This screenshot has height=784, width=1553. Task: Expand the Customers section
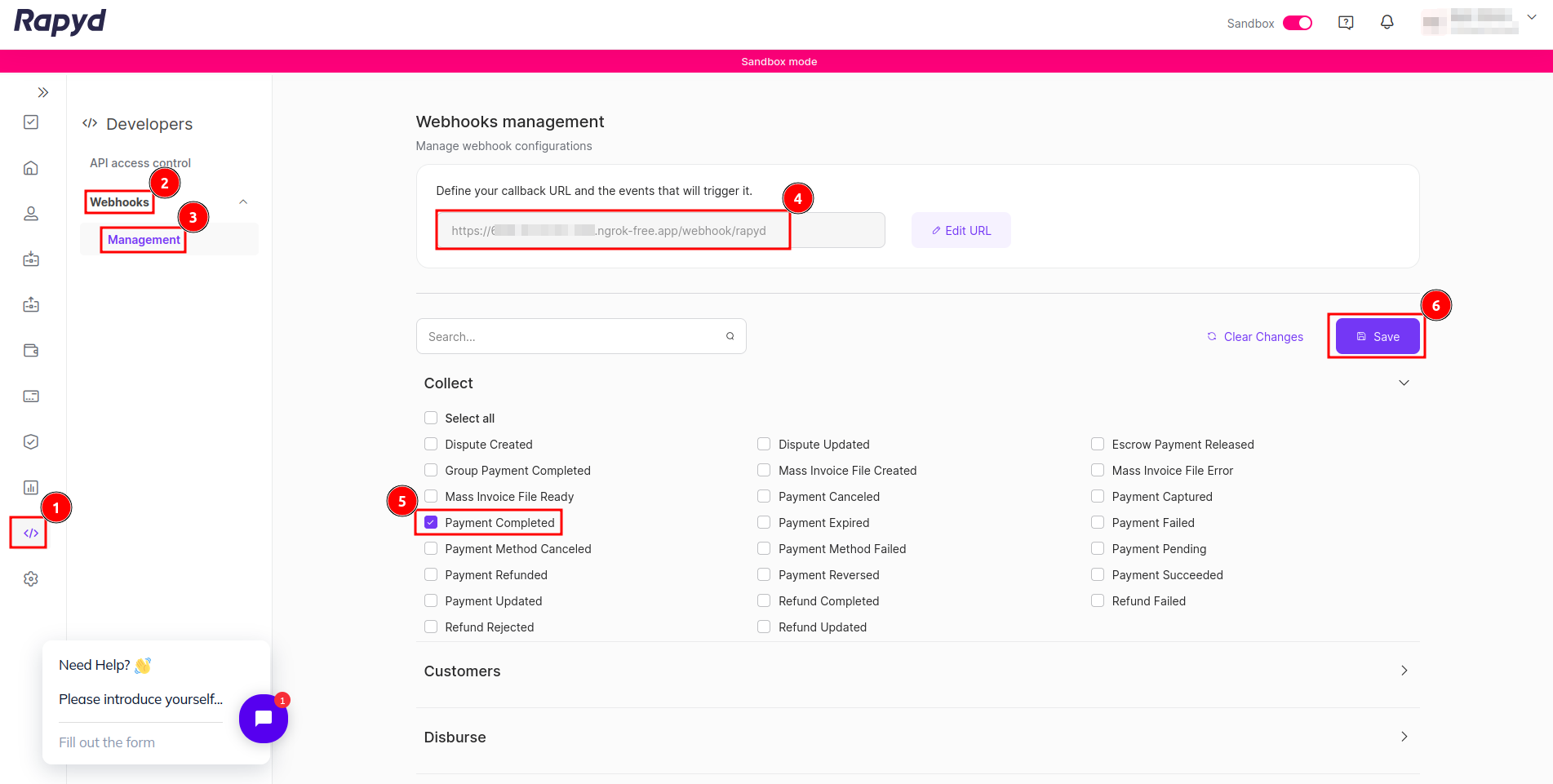click(917, 671)
